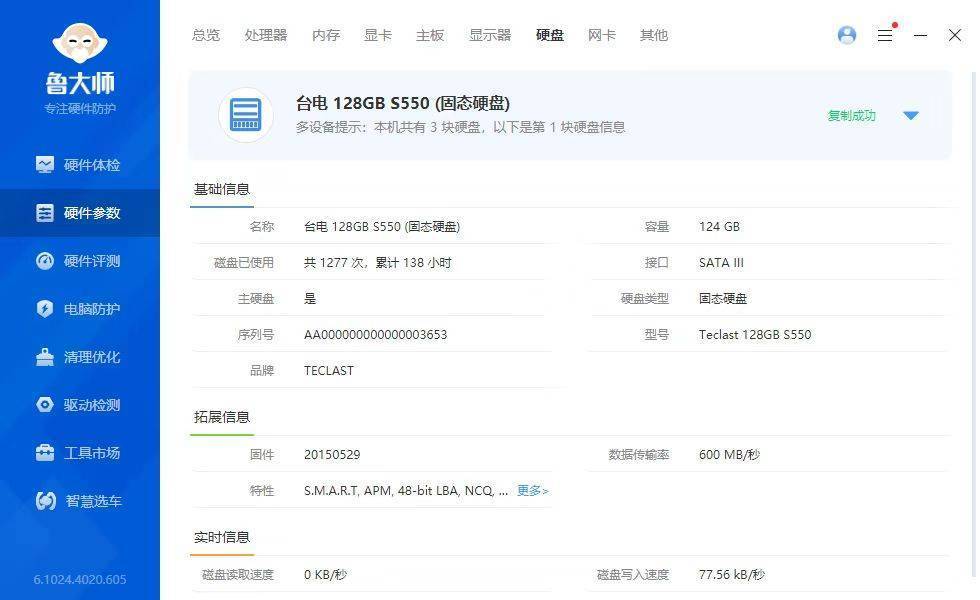
Task: Select the 硬盘 tab
Action: tap(550, 35)
